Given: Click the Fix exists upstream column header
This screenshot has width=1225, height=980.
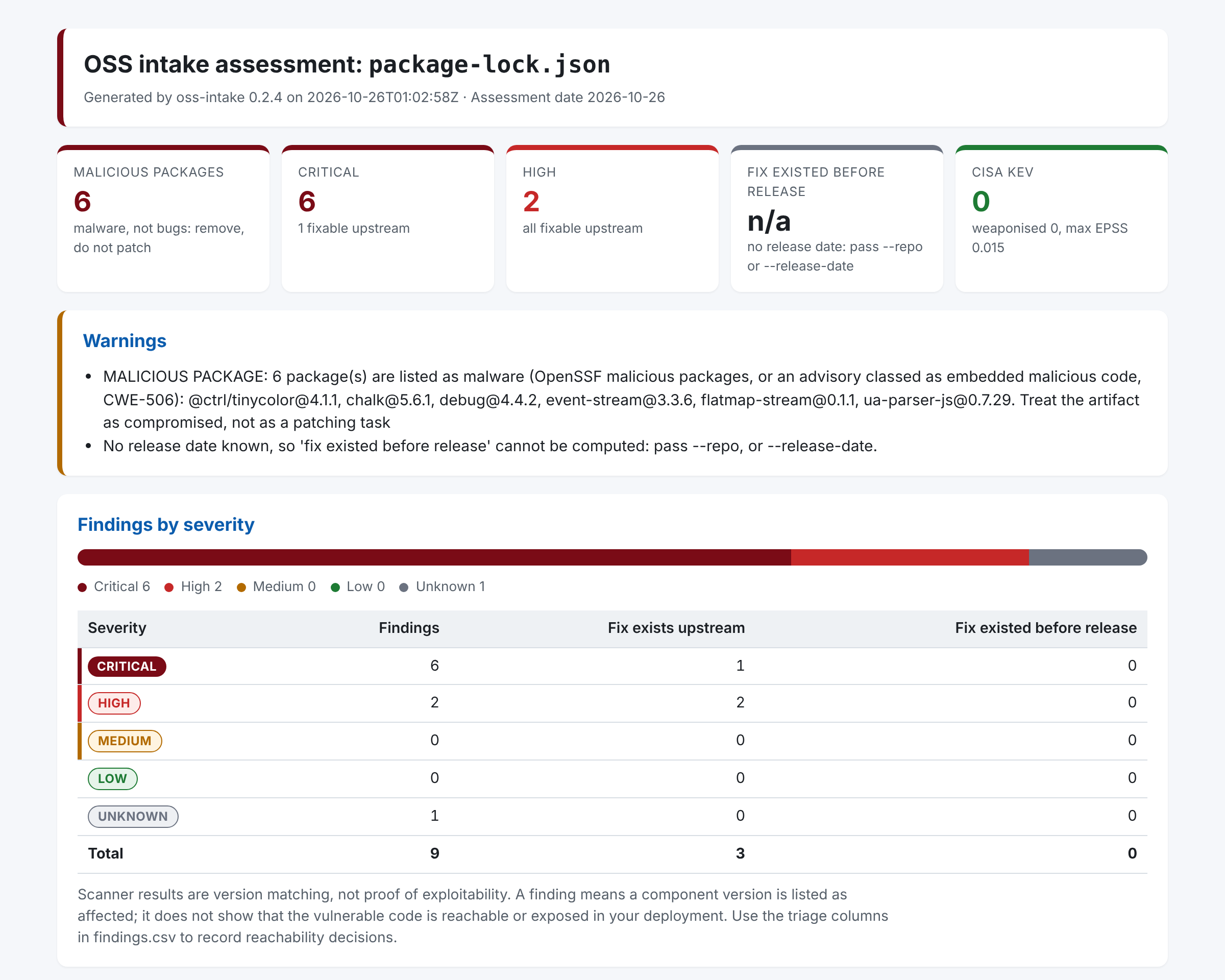Looking at the screenshot, I should pyautogui.click(x=676, y=628).
